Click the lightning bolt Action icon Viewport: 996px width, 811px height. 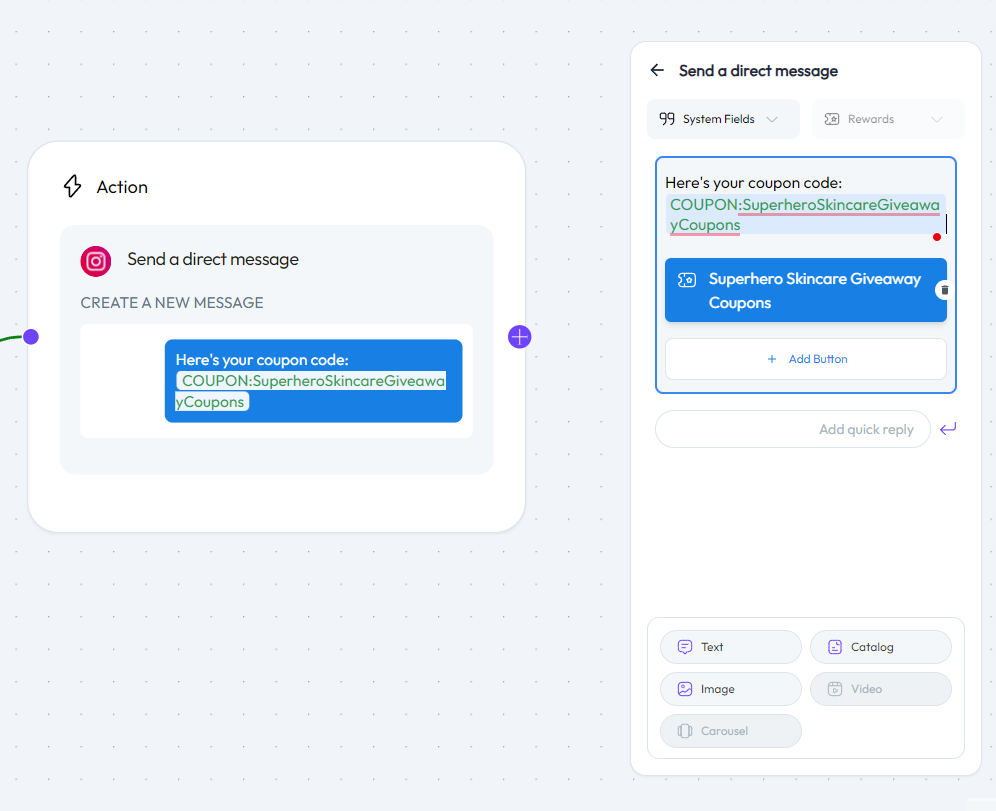click(72, 187)
